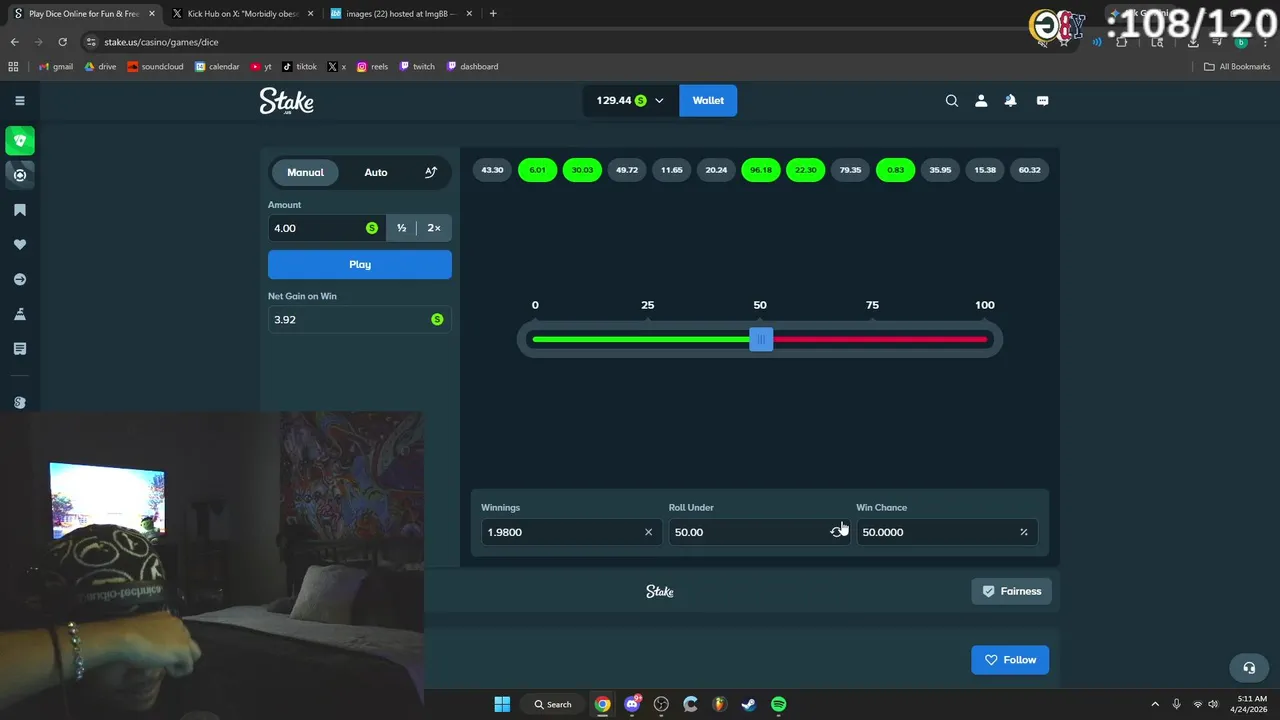The image size is (1280, 720).
Task: Open past result 60.32
Action: [x=1029, y=170]
